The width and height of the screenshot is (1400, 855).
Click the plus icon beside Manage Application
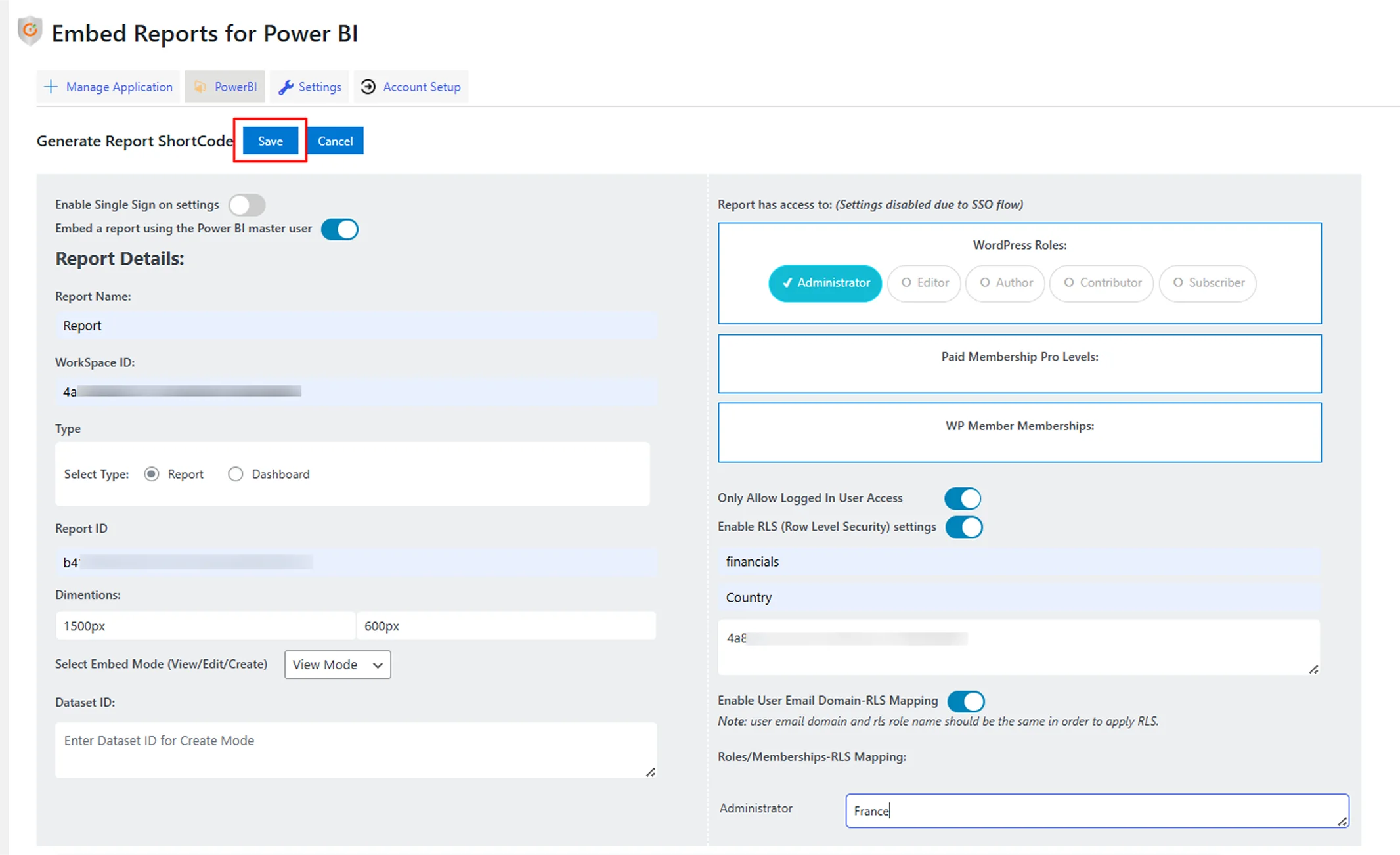(x=51, y=87)
